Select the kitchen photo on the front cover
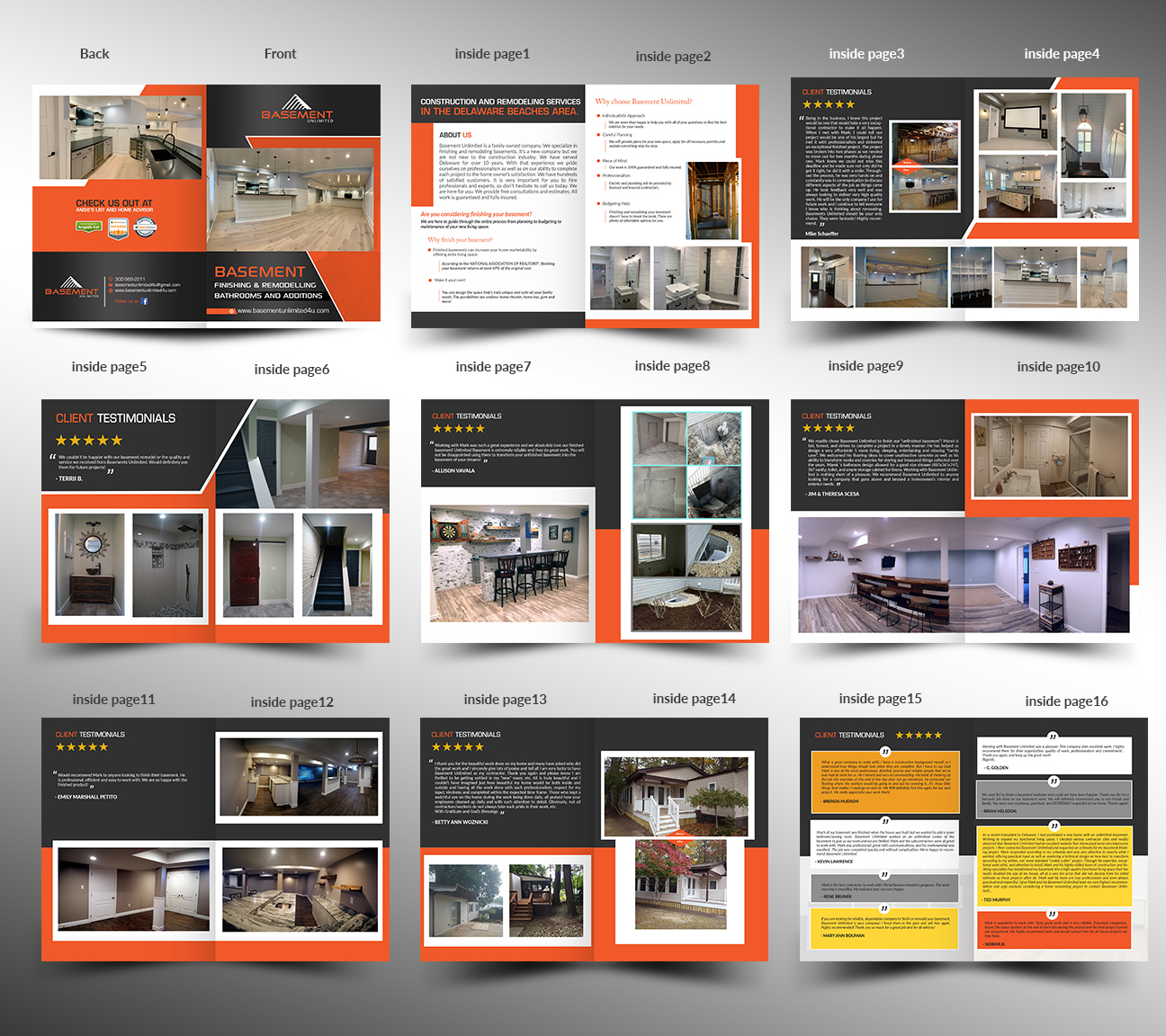 click(290, 199)
